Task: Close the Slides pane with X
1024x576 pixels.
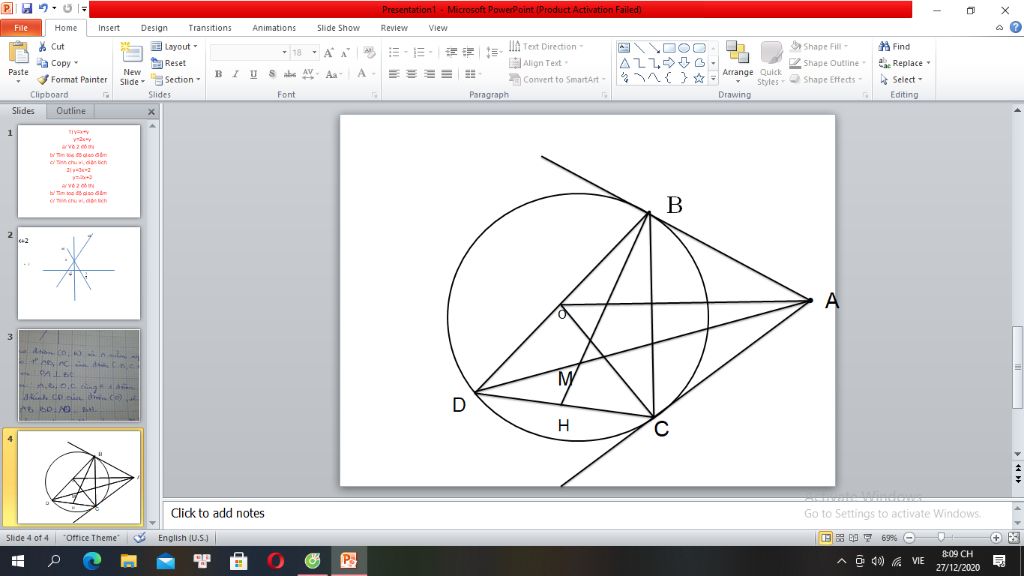Action: coord(152,112)
